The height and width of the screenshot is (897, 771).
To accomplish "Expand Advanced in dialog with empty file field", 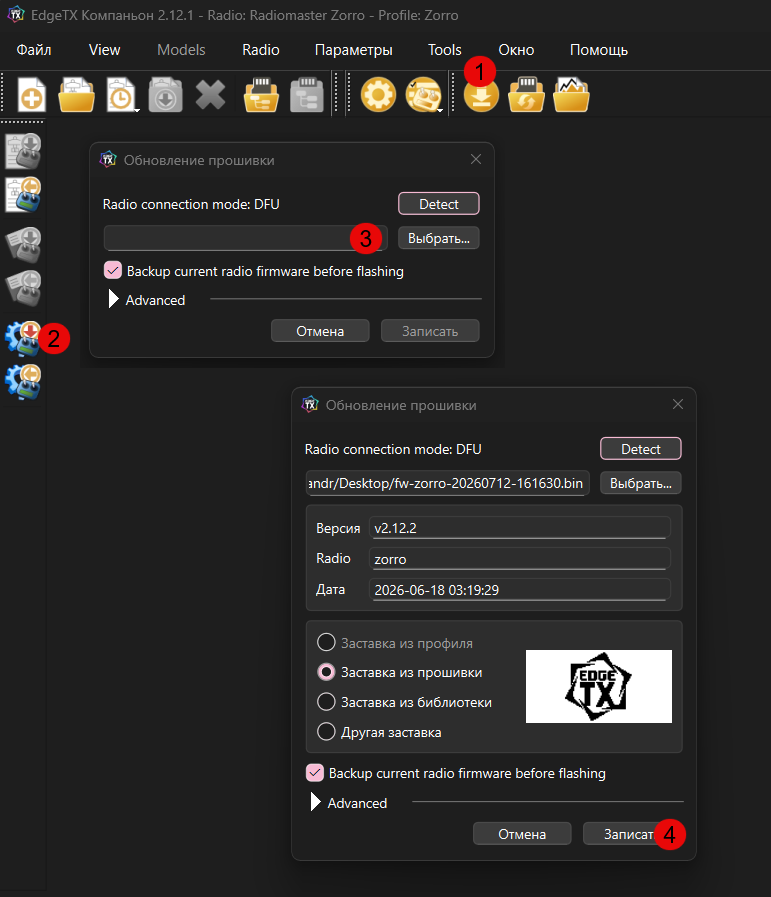I will coord(113,299).
